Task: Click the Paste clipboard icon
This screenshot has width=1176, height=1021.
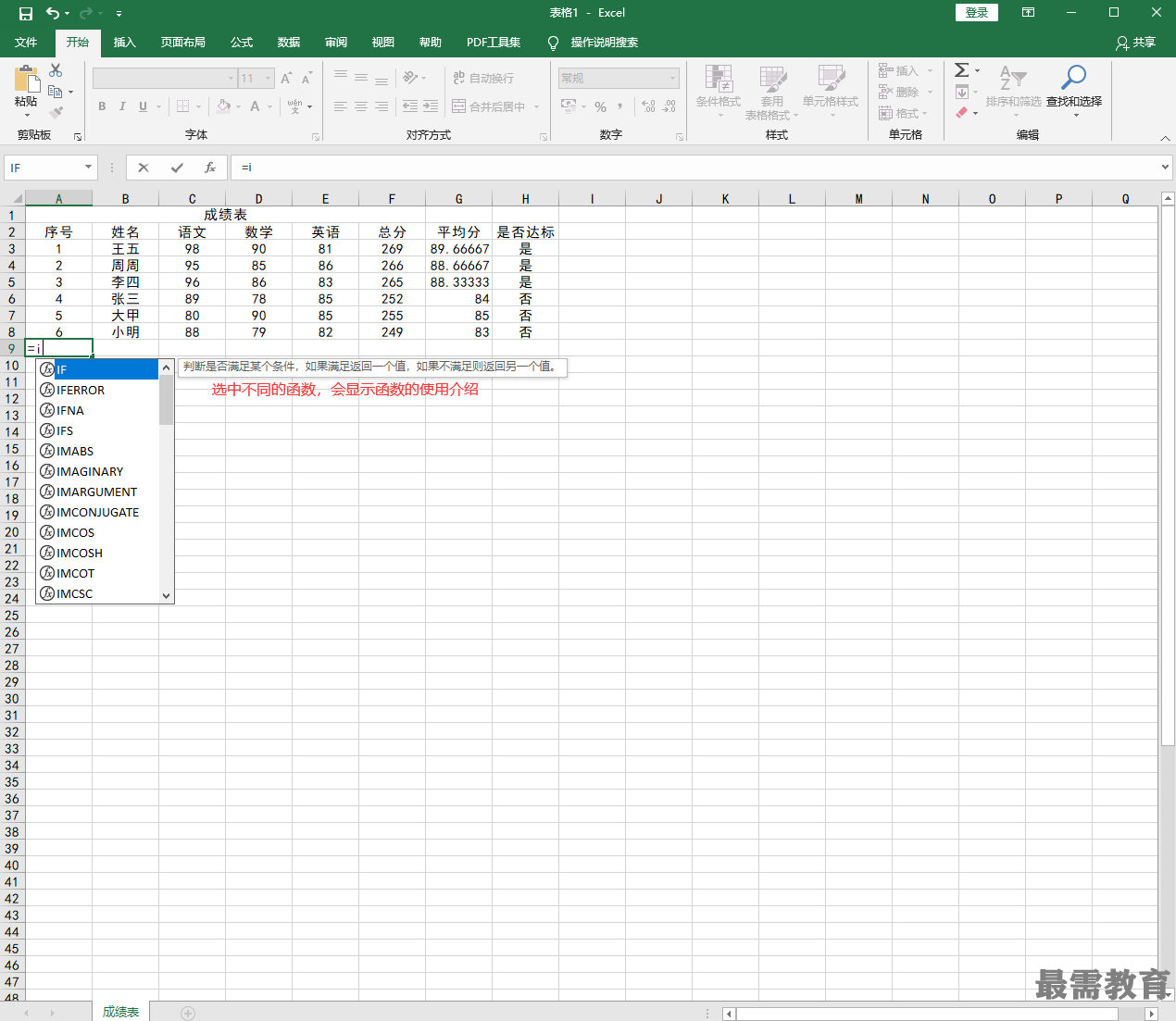Action: tap(26, 80)
